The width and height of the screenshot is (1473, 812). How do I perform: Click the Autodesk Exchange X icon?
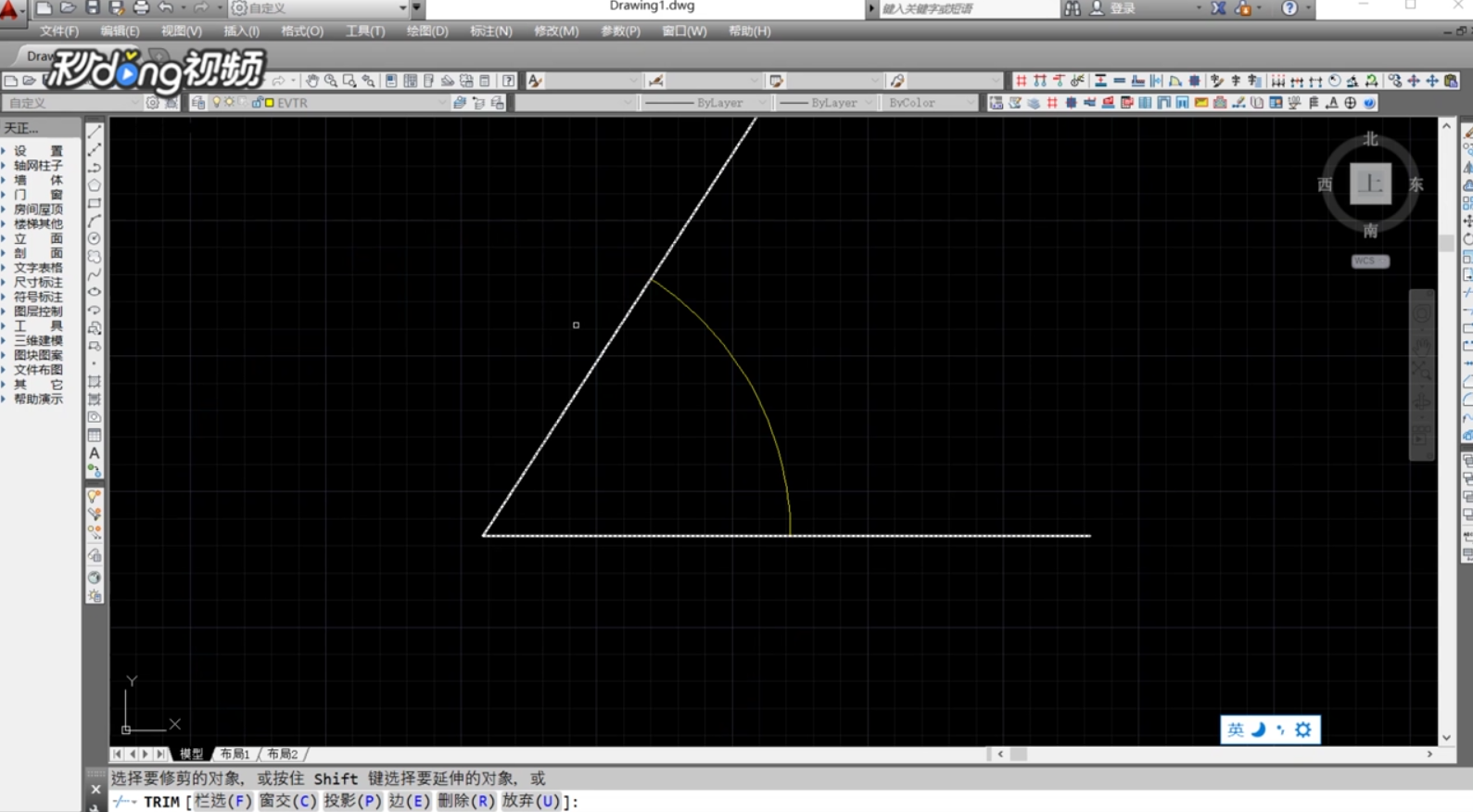click(x=1219, y=8)
